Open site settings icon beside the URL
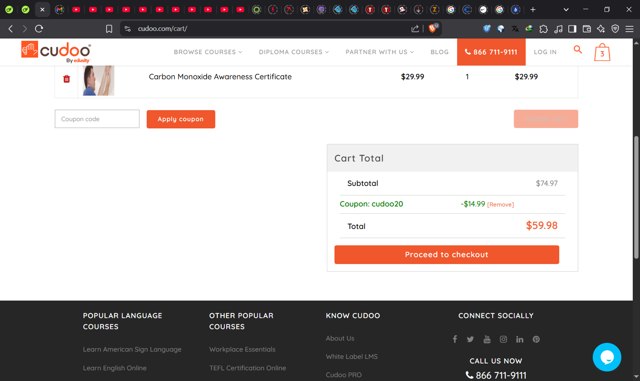Viewport: 640px width, 381px height. click(x=128, y=29)
